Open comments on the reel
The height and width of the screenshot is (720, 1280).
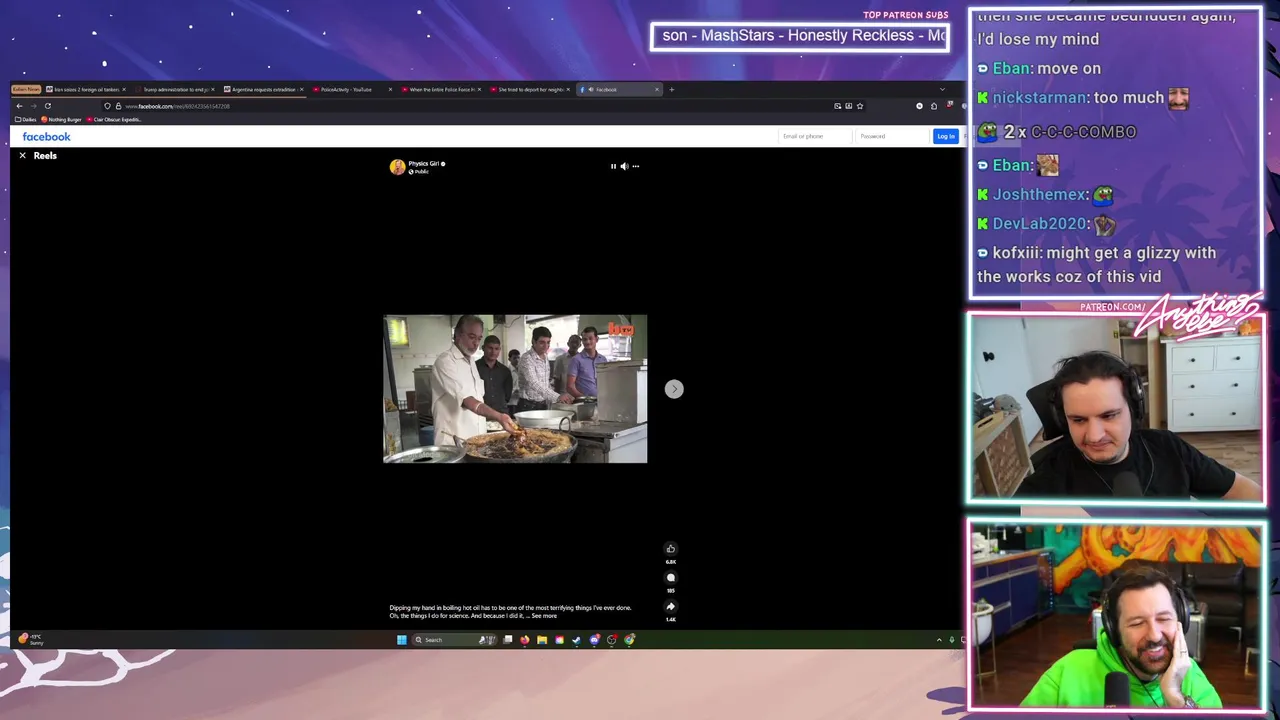click(671, 578)
